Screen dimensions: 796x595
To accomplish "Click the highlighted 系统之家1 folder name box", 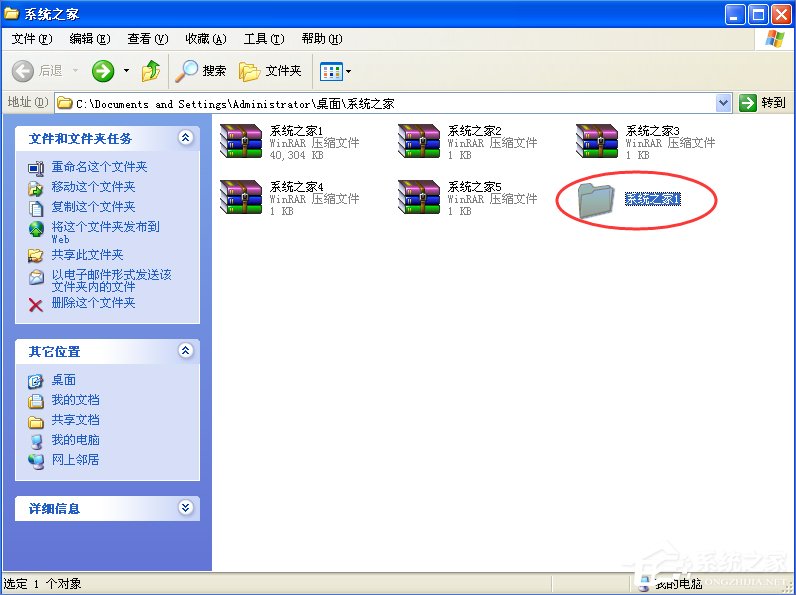I will tap(652, 199).
